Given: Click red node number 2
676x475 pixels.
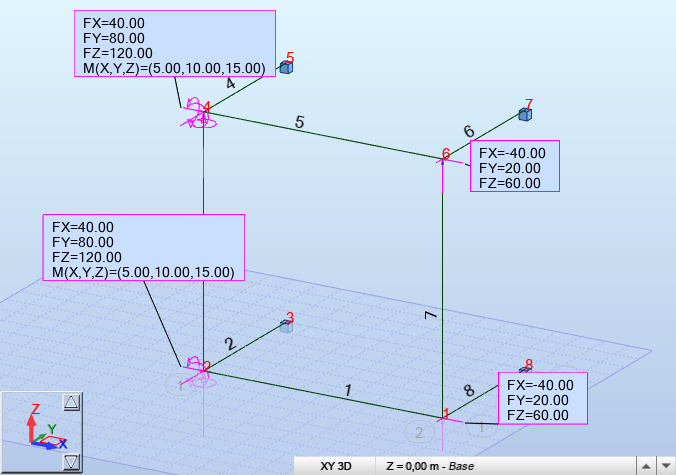Looking at the screenshot, I should (207, 367).
